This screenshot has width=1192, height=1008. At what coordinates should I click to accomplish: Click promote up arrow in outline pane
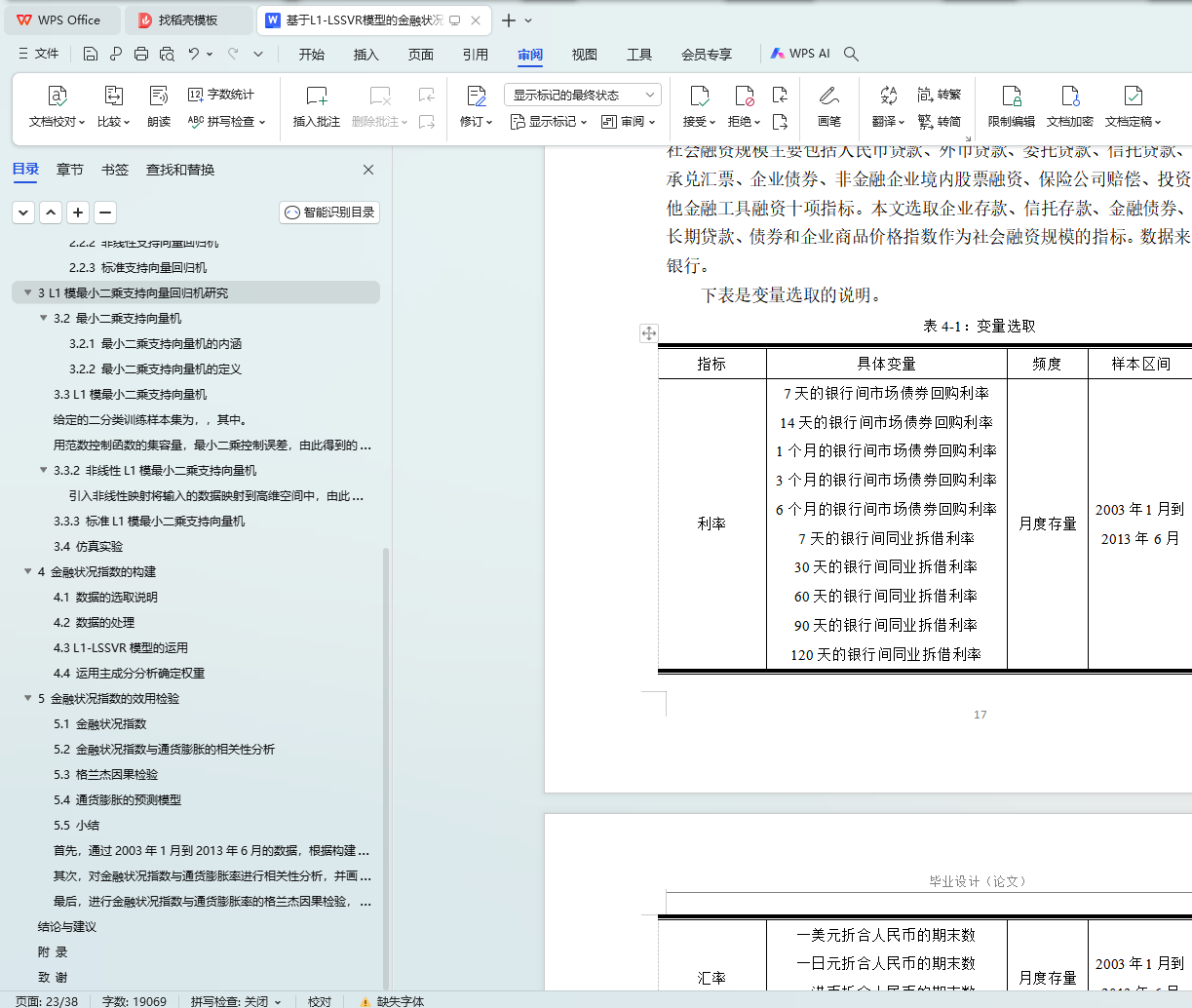click(x=51, y=213)
